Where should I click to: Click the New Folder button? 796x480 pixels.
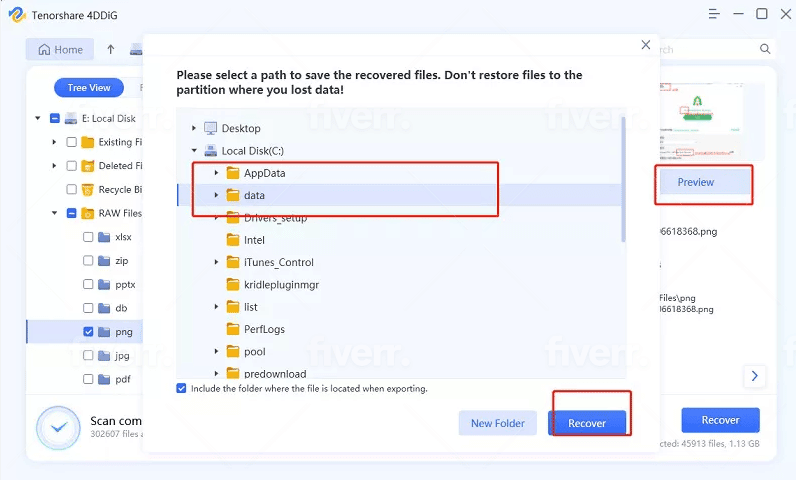tap(498, 423)
